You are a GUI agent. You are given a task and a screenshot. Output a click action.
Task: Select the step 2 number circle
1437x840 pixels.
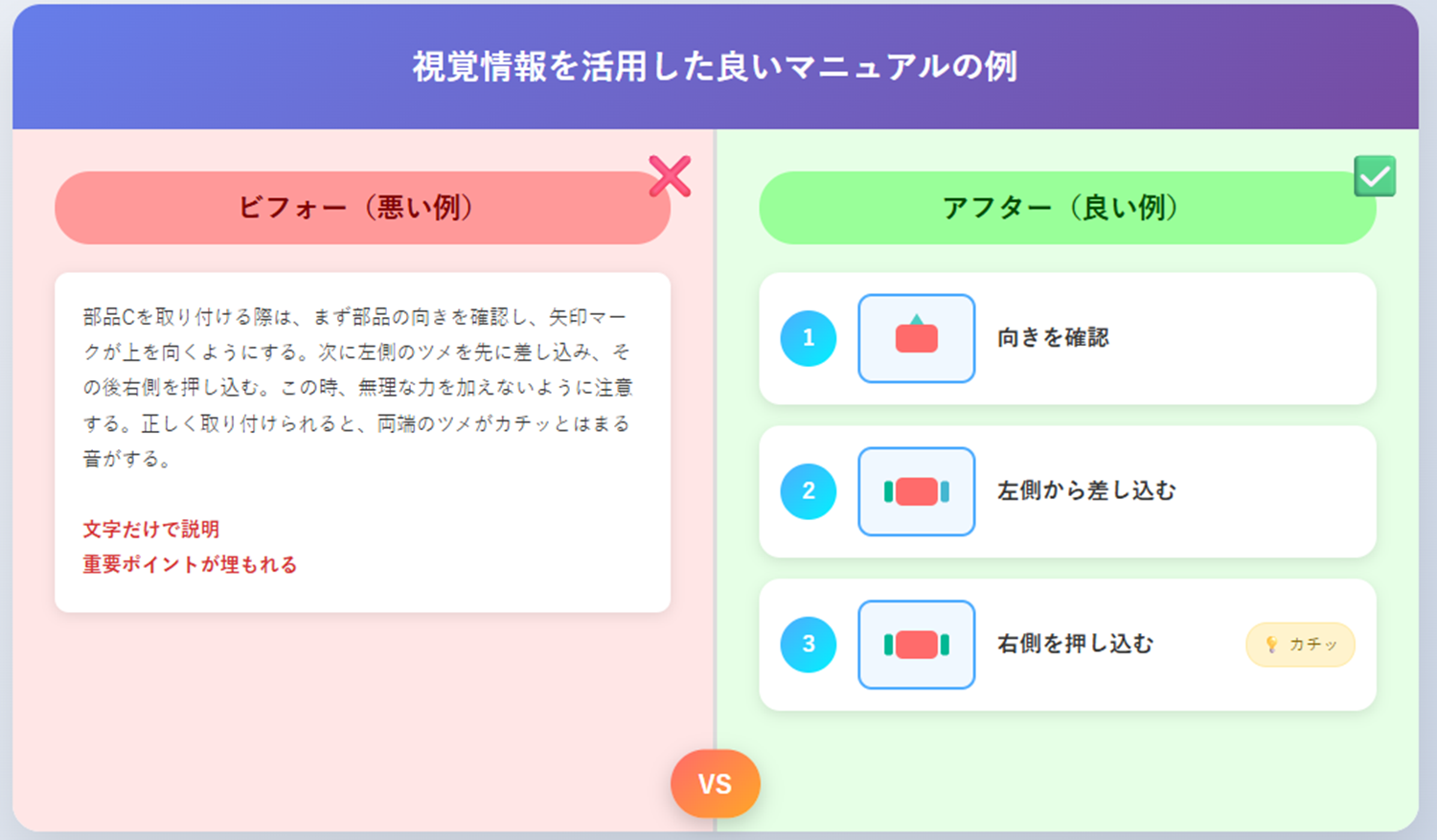pyautogui.click(x=809, y=491)
